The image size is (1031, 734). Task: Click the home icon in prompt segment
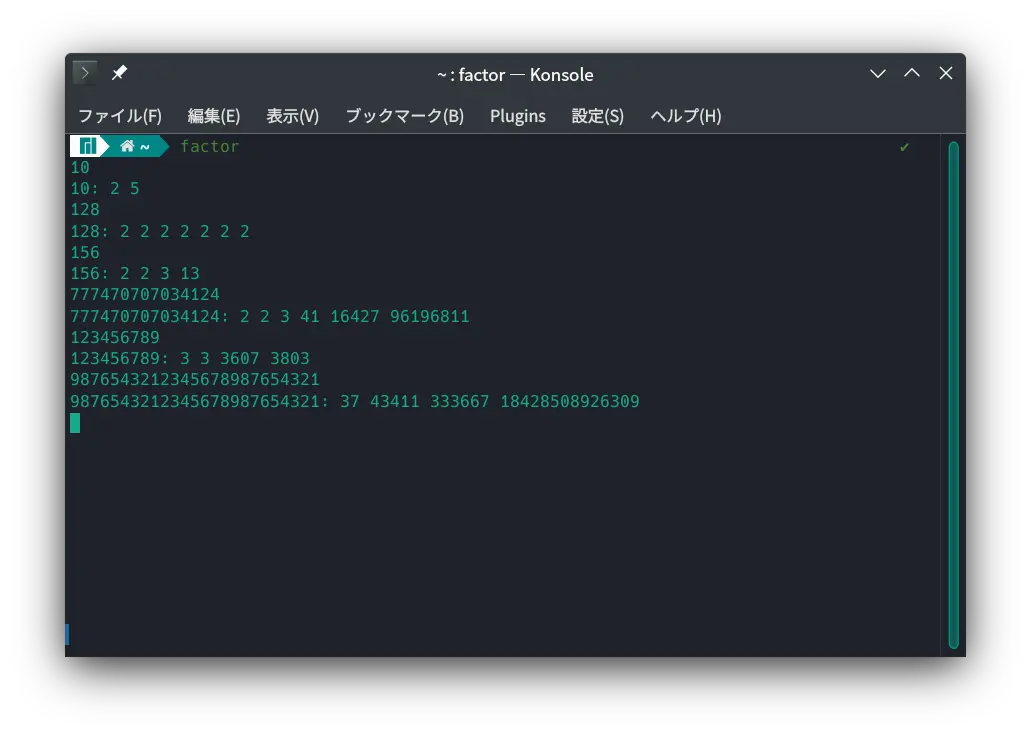point(127,146)
